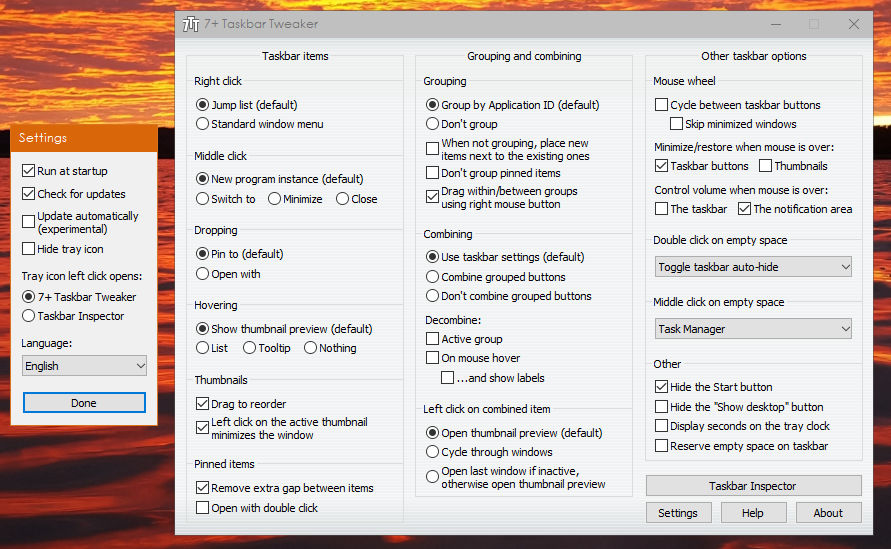Select Don't combine grouped buttons
The image size is (891, 549).
click(x=509, y=296)
